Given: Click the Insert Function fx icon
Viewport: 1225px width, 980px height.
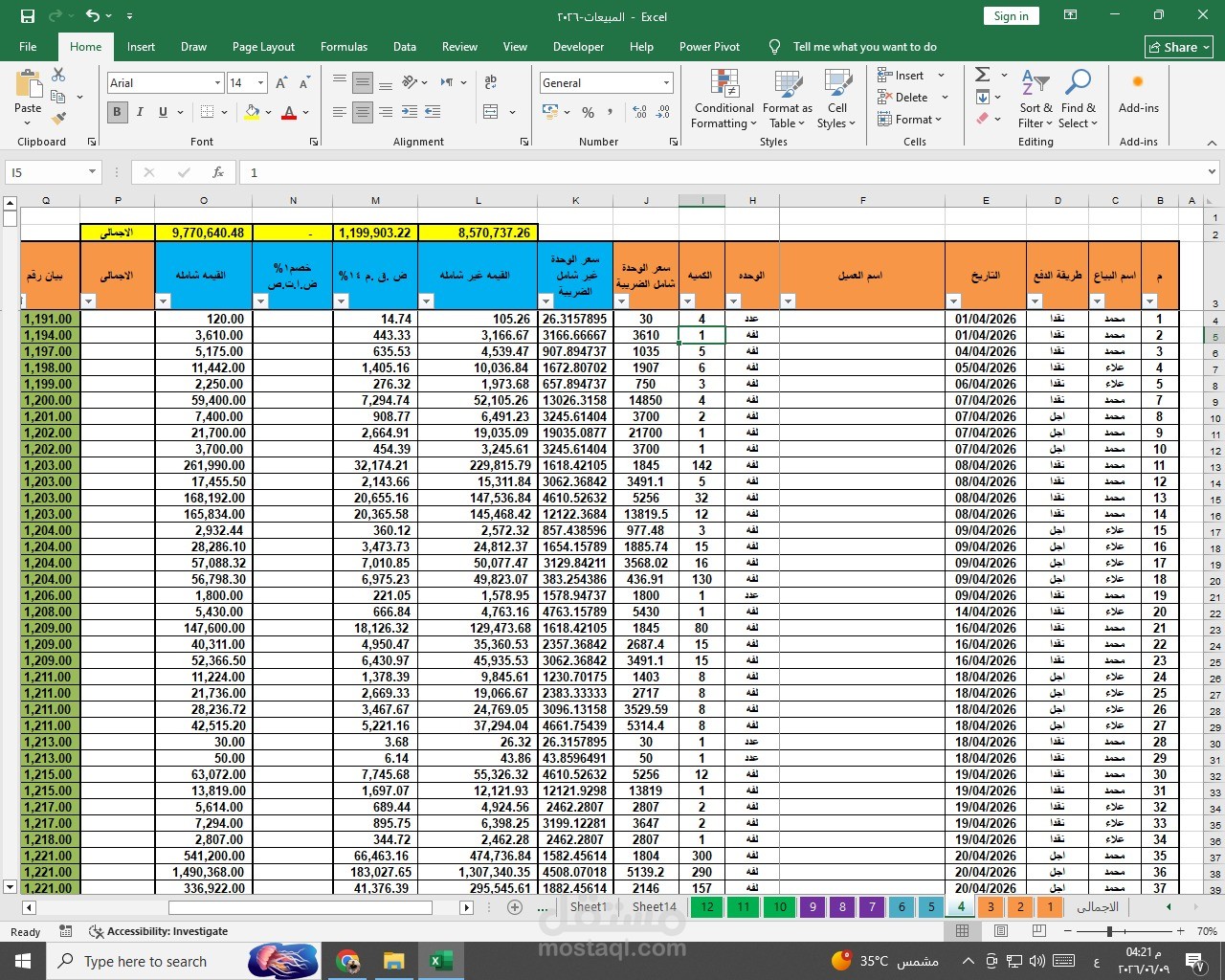Looking at the screenshot, I should tap(218, 172).
